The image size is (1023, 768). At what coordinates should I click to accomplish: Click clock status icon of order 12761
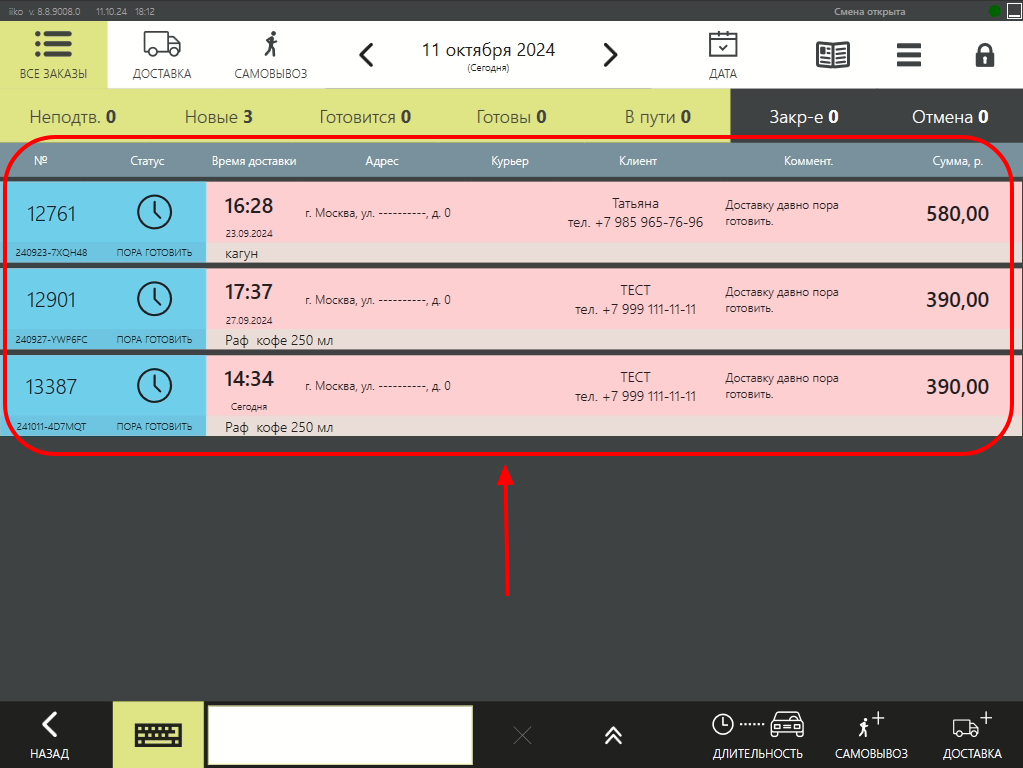pyautogui.click(x=155, y=212)
